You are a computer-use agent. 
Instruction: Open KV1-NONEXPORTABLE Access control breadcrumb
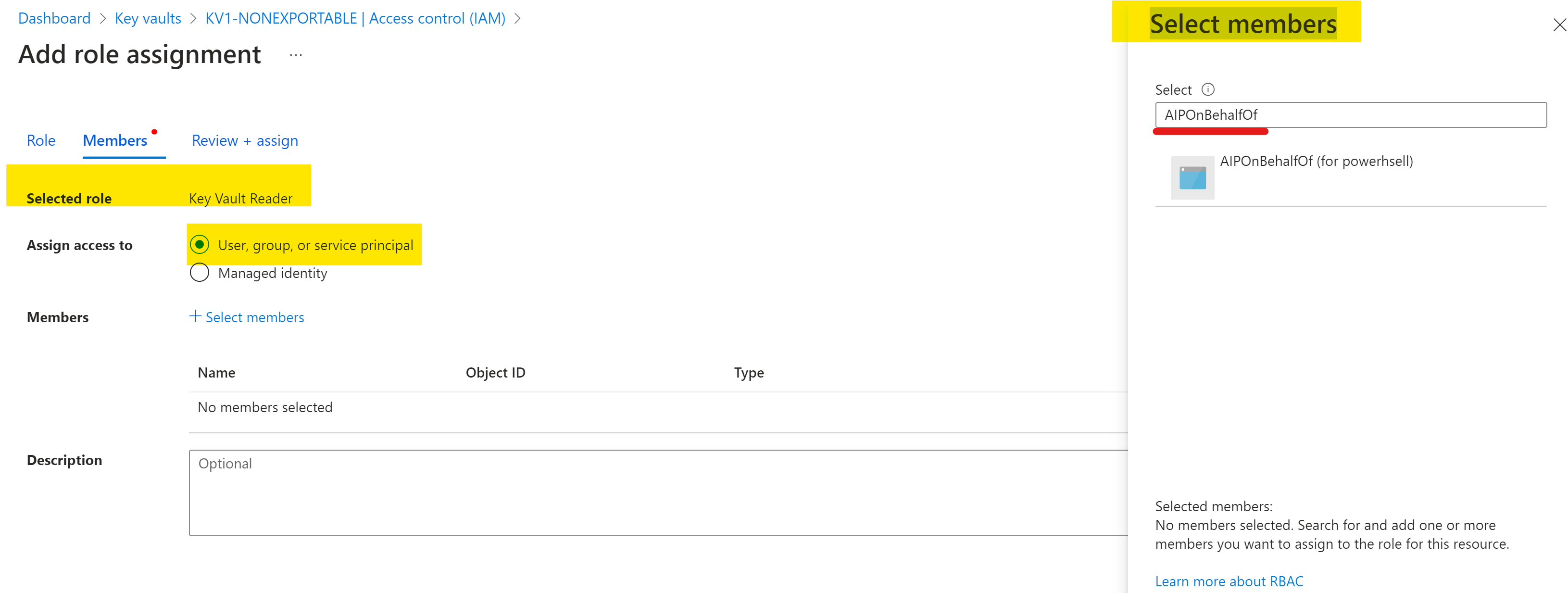click(x=355, y=18)
